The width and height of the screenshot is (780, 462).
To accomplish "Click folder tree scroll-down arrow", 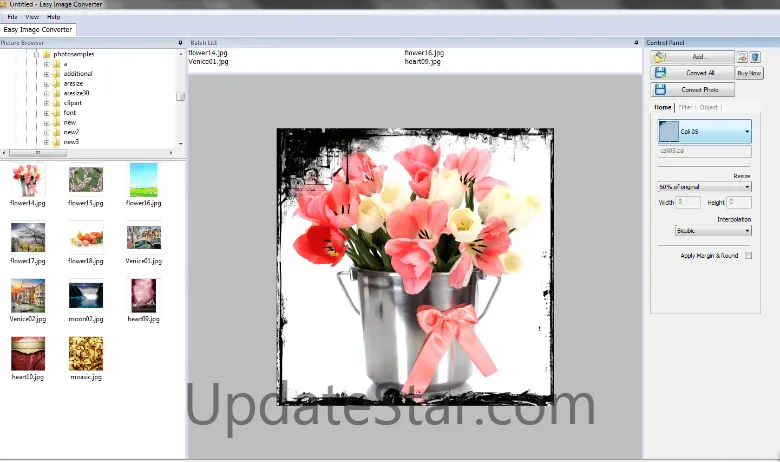I will coord(181,143).
